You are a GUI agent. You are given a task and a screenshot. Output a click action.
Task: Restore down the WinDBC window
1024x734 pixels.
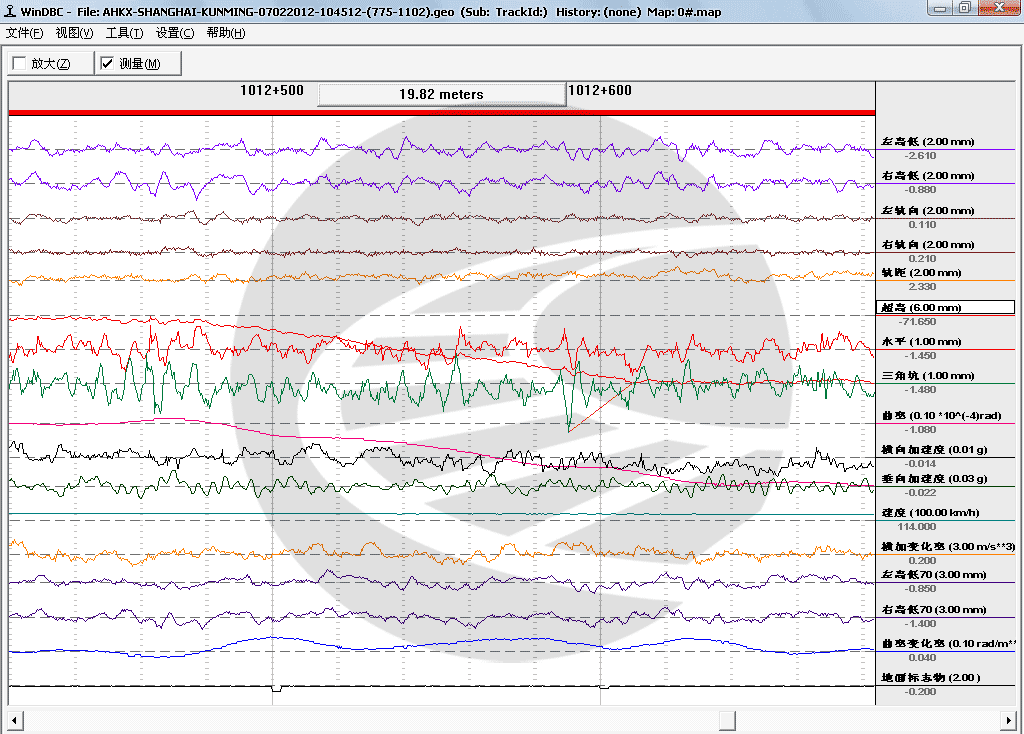965,8
